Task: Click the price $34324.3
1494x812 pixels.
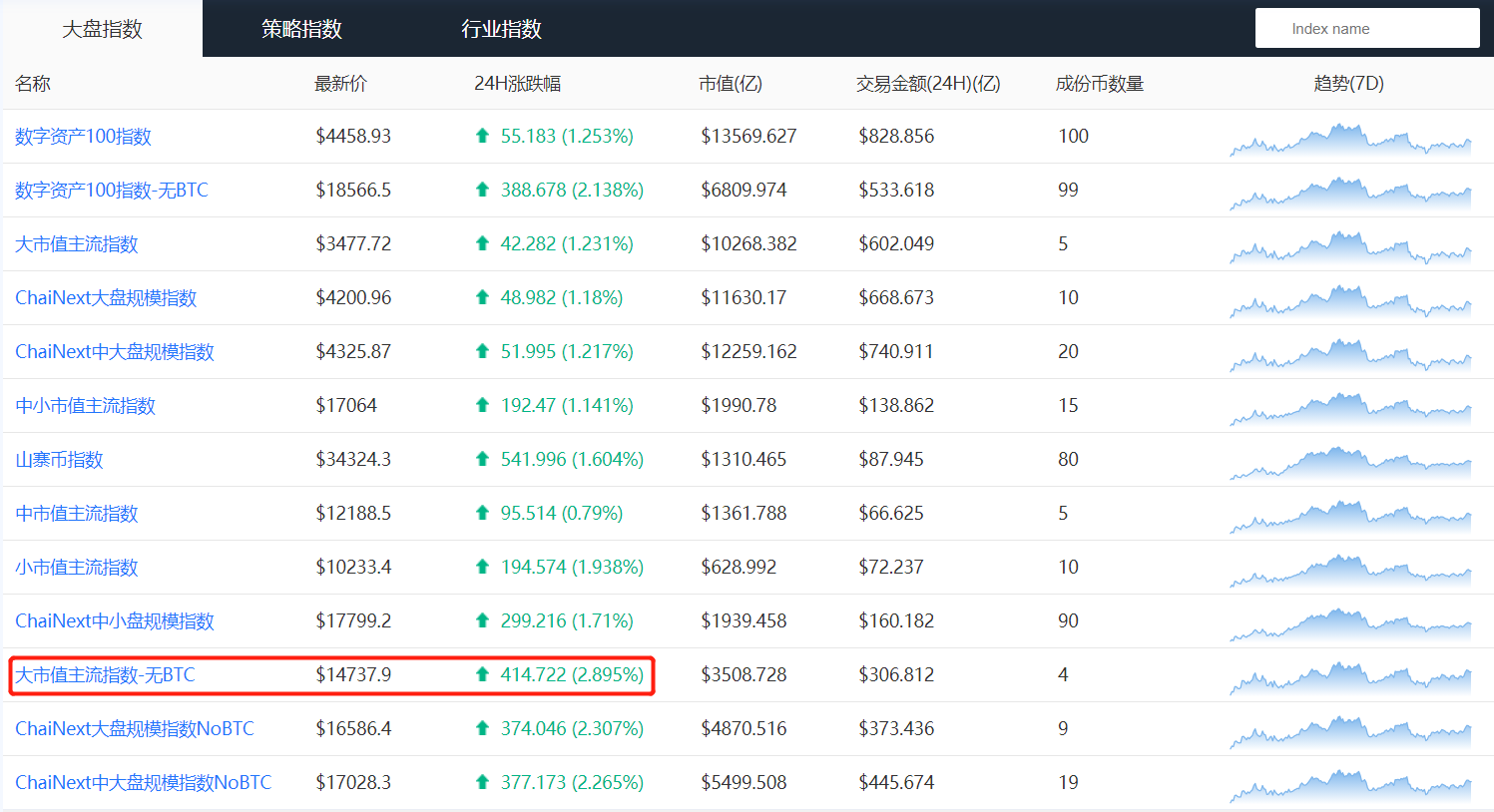Action: pos(353,459)
